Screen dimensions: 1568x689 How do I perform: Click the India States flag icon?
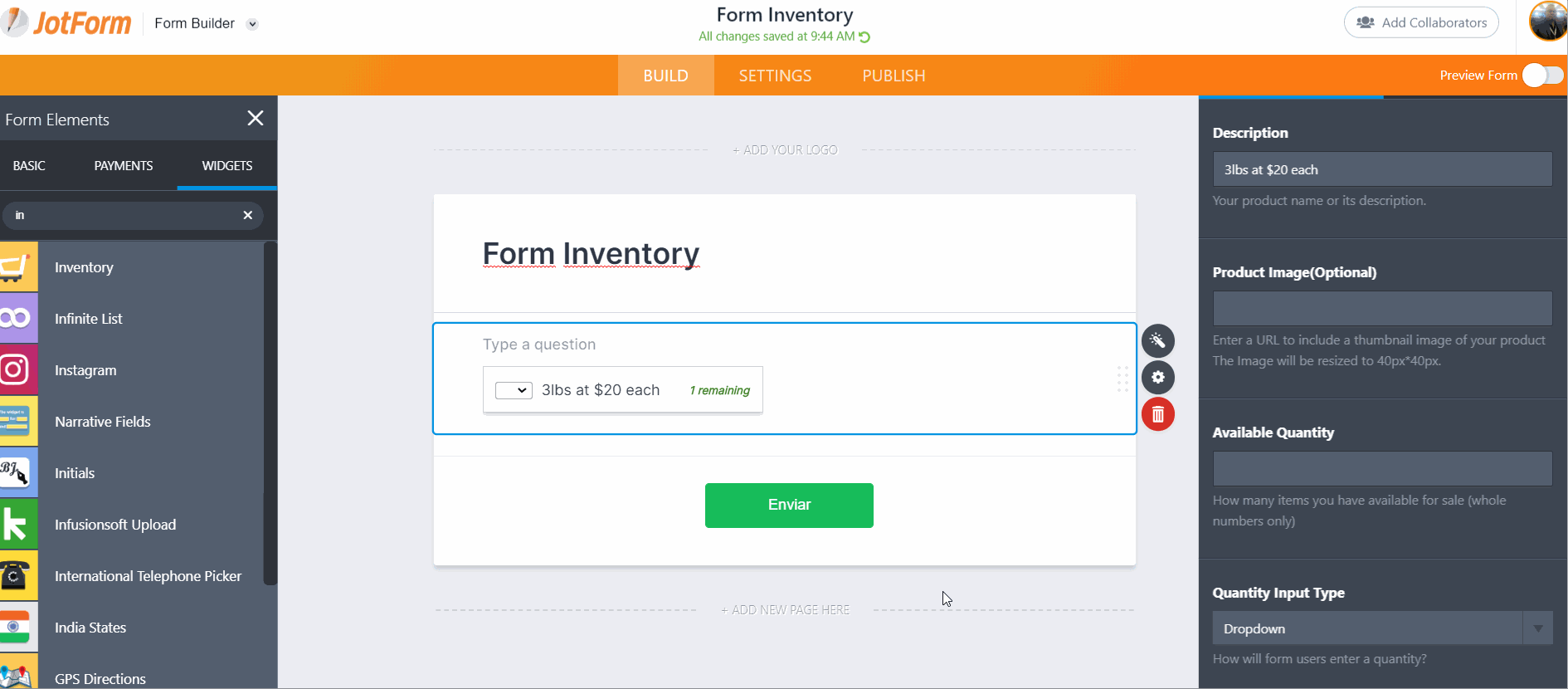[x=18, y=628]
